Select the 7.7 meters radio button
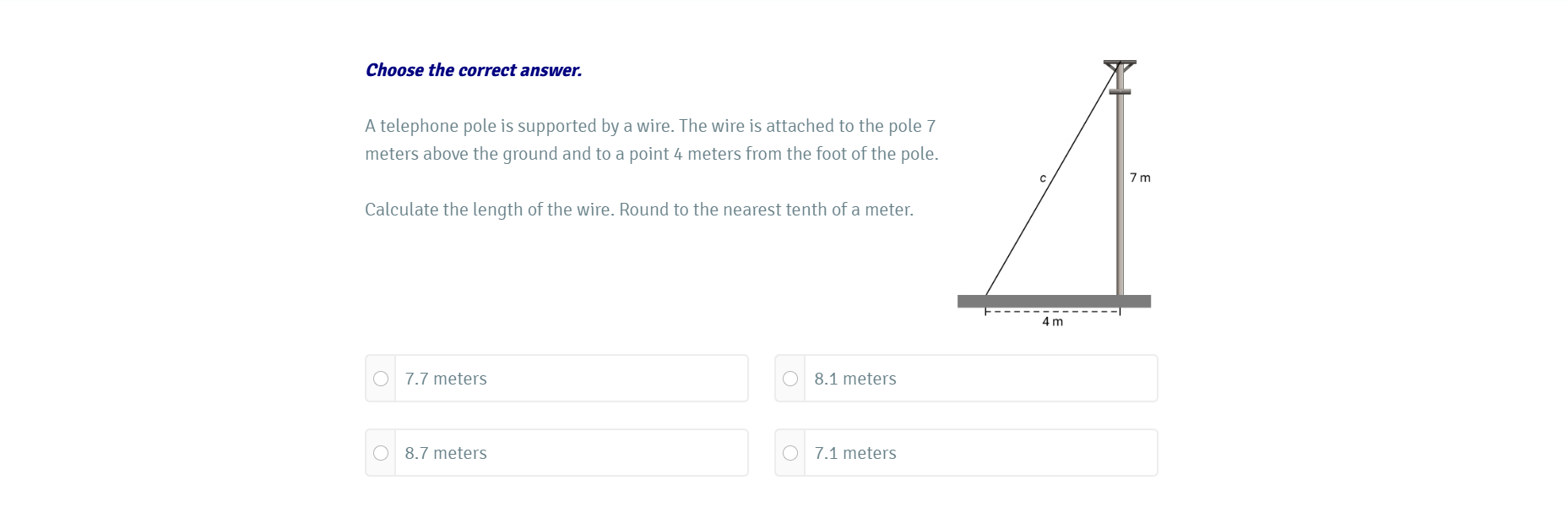Screen dimensions: 1568x524 [381, 379]
